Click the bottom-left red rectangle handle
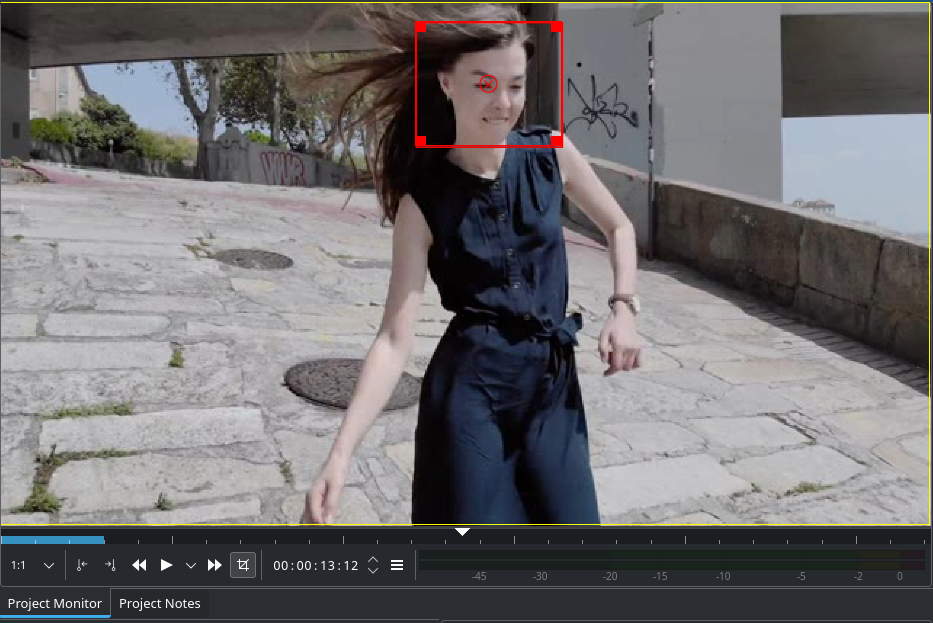Viewport: 933px width, 623px height. click(421, 141)
